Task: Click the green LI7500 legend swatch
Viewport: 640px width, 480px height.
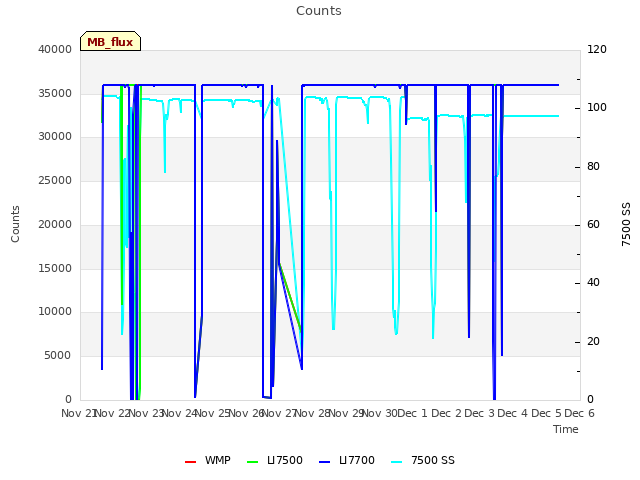Action: point(253,462)
